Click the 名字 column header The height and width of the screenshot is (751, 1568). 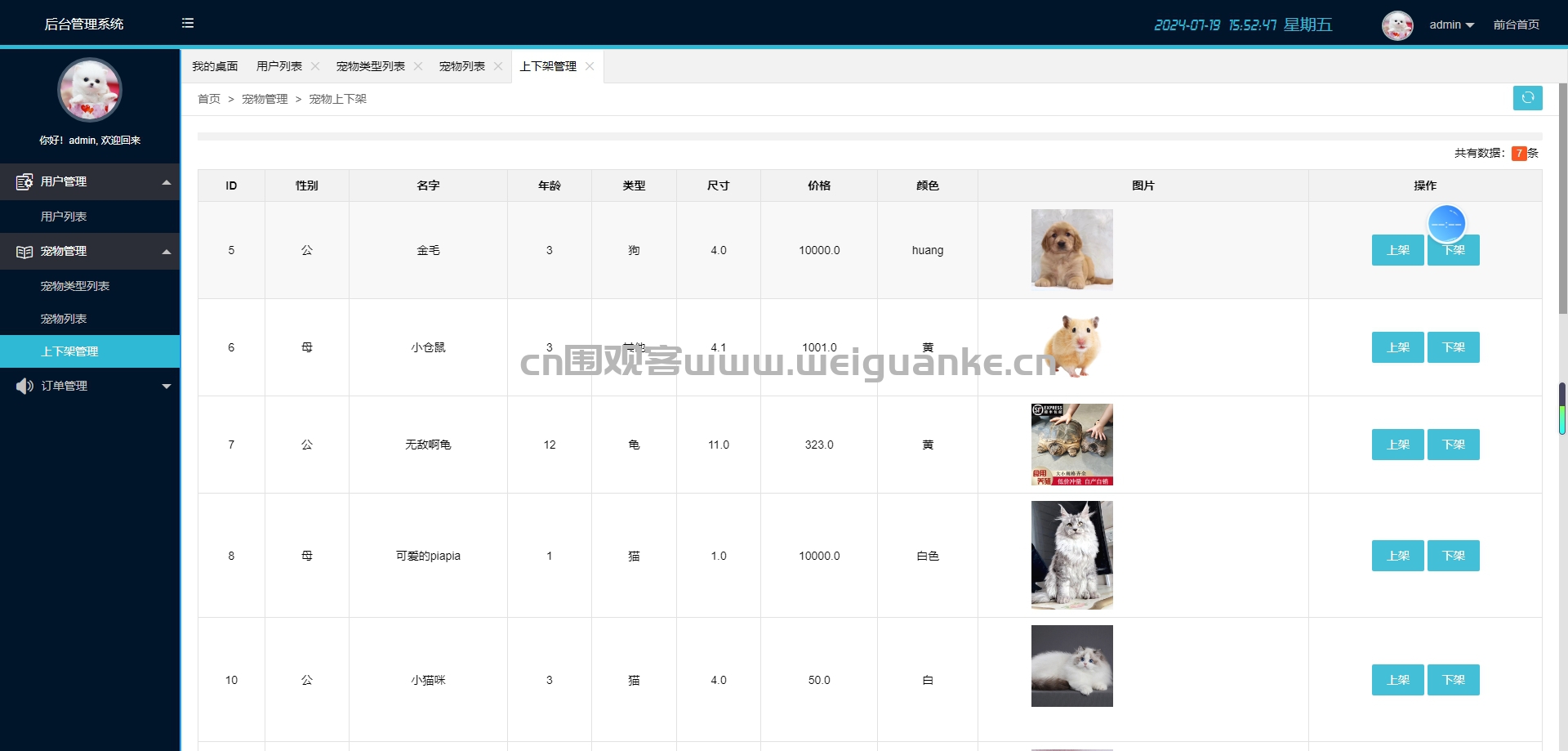[428, 186]
